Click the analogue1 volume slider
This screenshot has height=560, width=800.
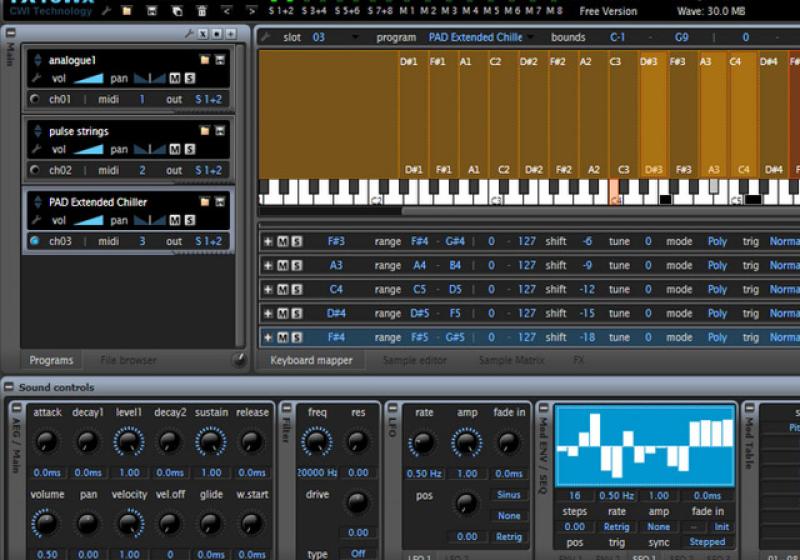pyautogui.click(x=88, y=78)
